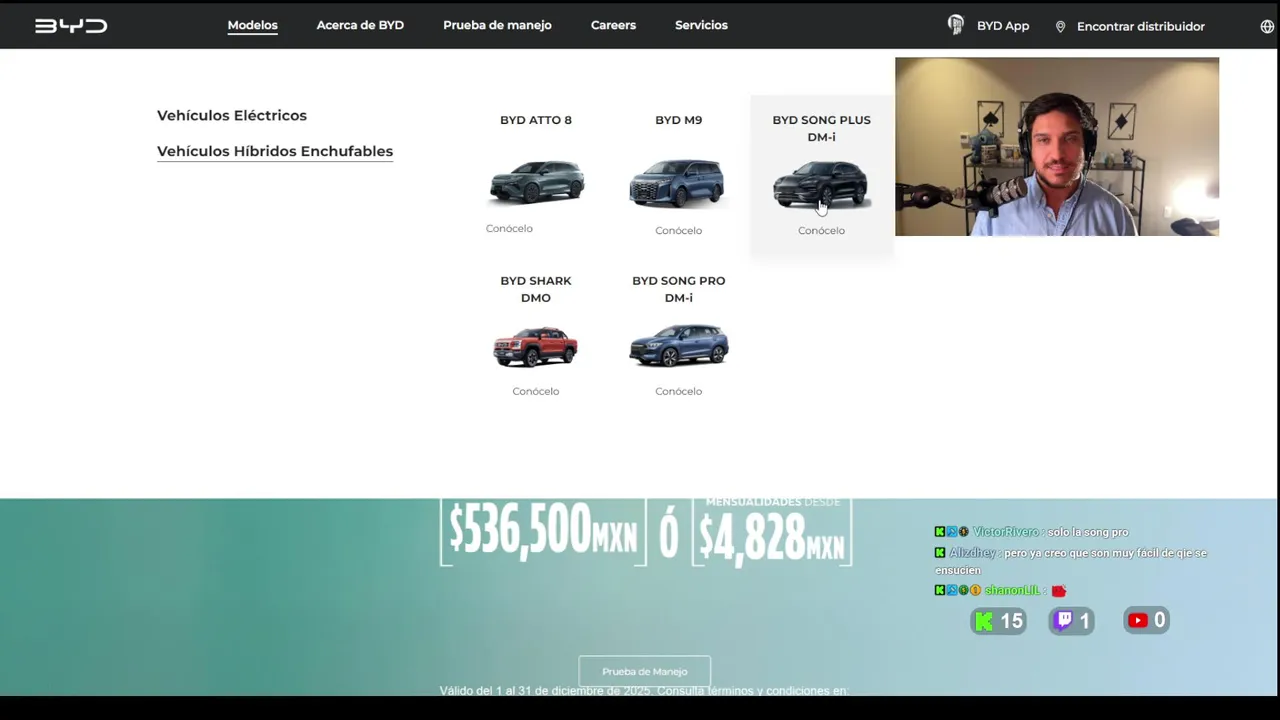The image size is (1280, 720).
Task: Click the BYD SHARK DMO truck image
Action: coord(536,346)
